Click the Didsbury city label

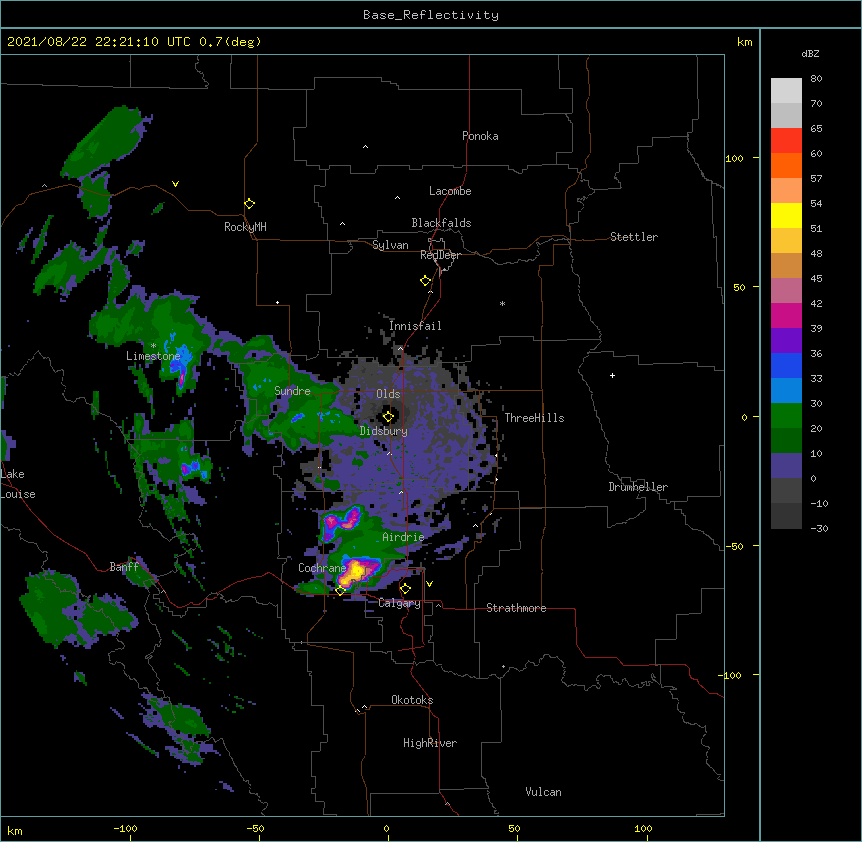pos(384,431)
